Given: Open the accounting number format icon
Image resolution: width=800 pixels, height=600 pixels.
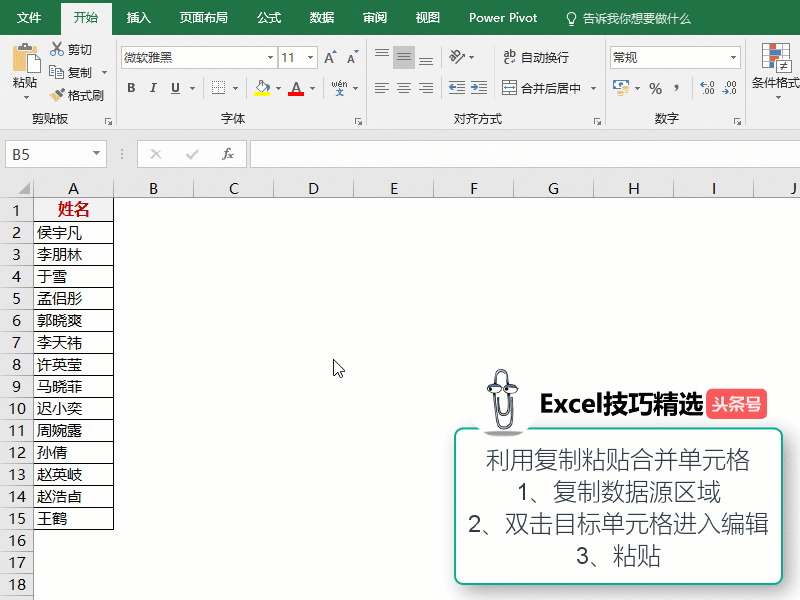Looking at the screenshot, I should tap(621, 88).
